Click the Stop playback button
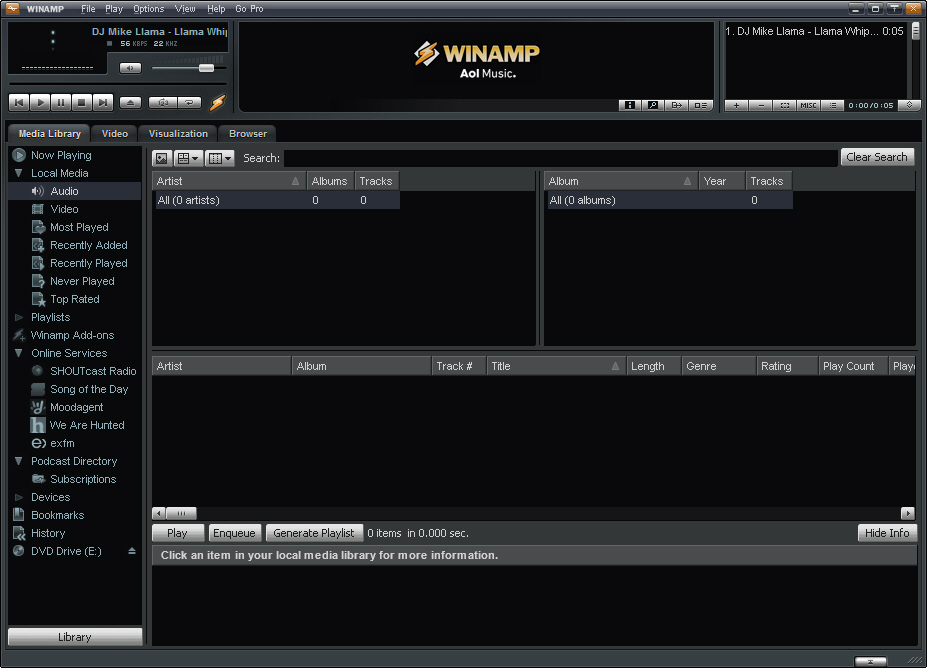This screenshot has width=927, height=668. point(82,102)
